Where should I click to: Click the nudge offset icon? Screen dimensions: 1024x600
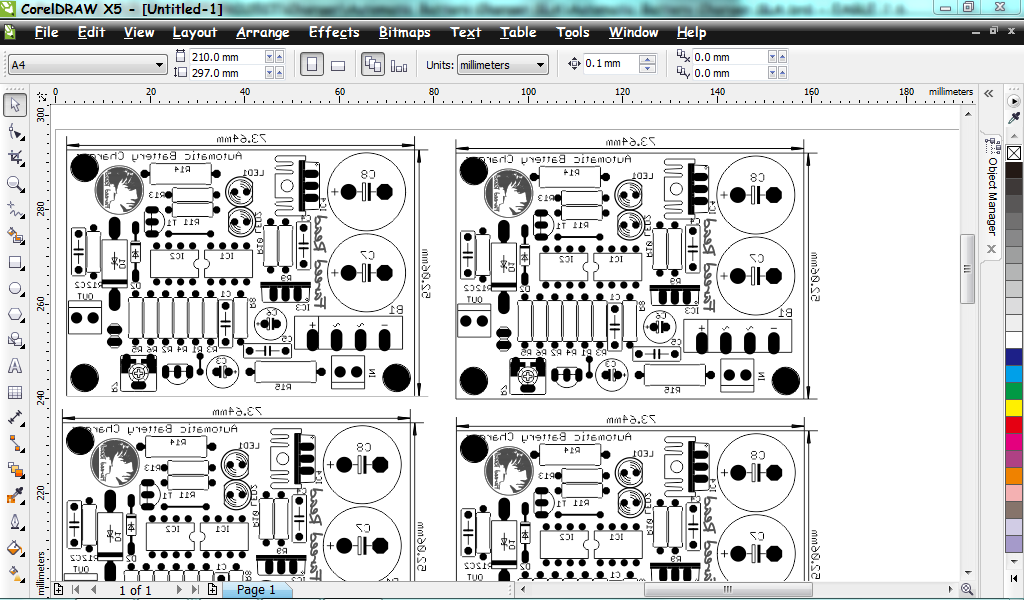pyautogui.click(x=574, y=63)
